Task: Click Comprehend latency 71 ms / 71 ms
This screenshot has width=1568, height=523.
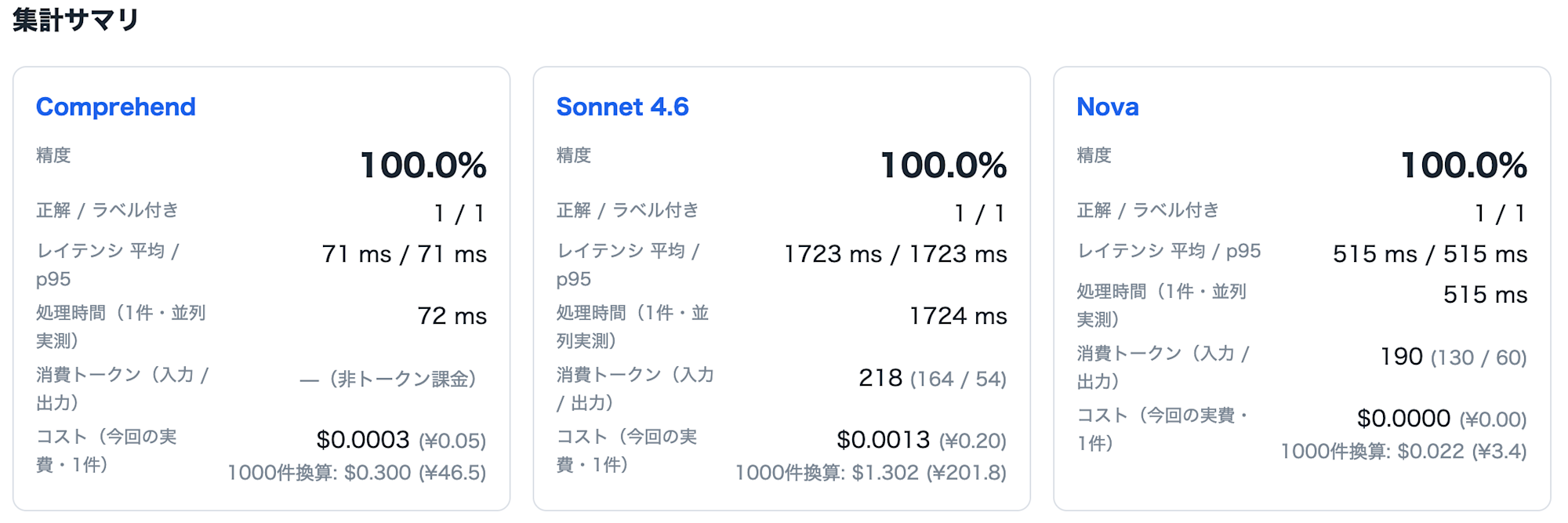Action: pos(405,254)
